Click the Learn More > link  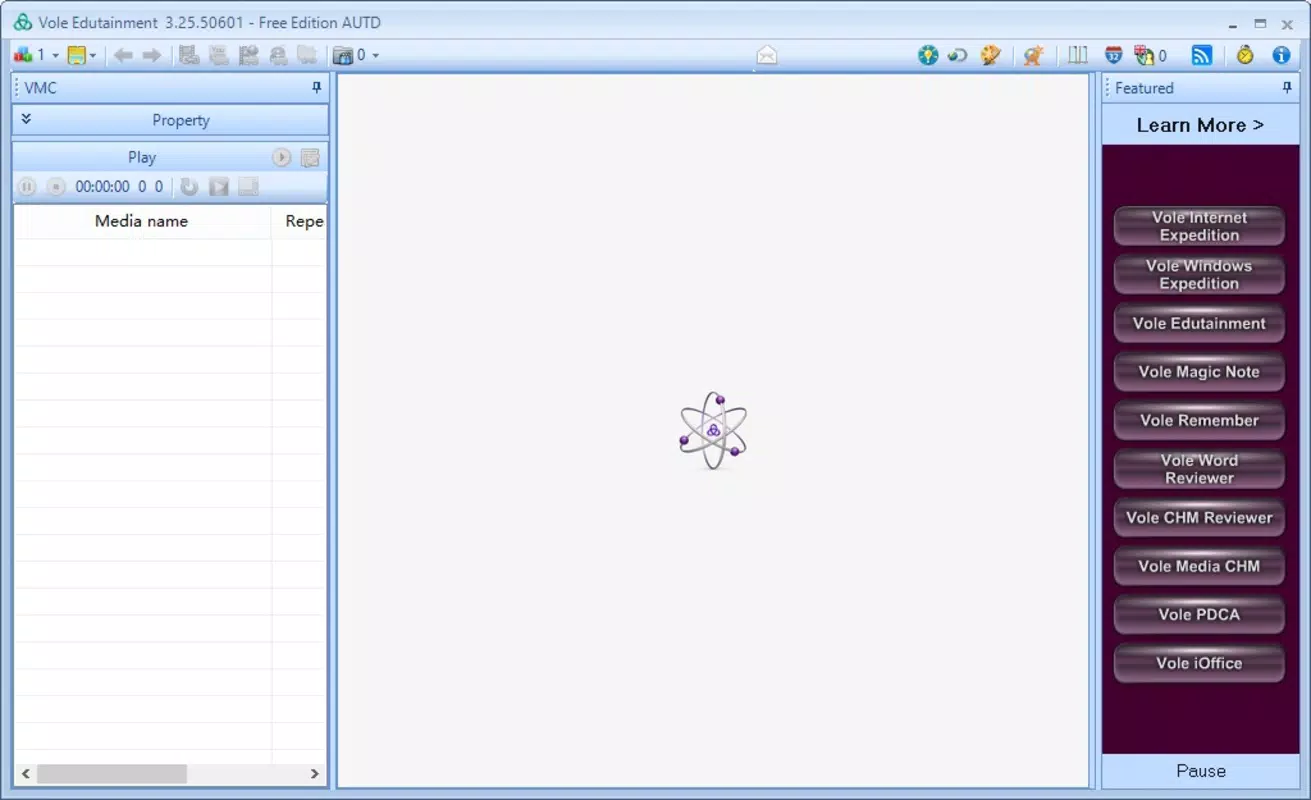pos(1200,125)
